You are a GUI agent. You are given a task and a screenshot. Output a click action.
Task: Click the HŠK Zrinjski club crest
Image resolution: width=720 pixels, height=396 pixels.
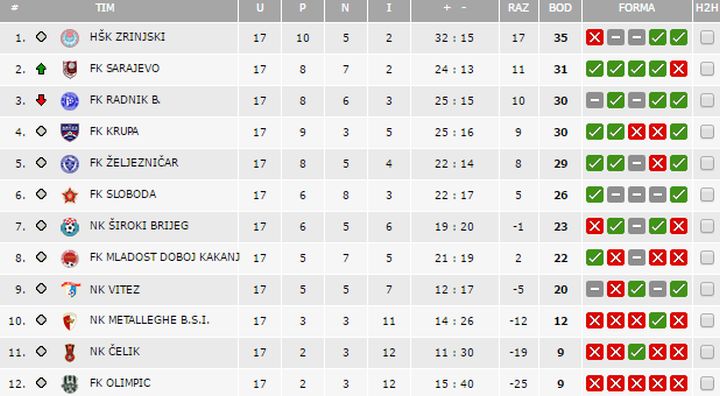click(x=70, y=38)
